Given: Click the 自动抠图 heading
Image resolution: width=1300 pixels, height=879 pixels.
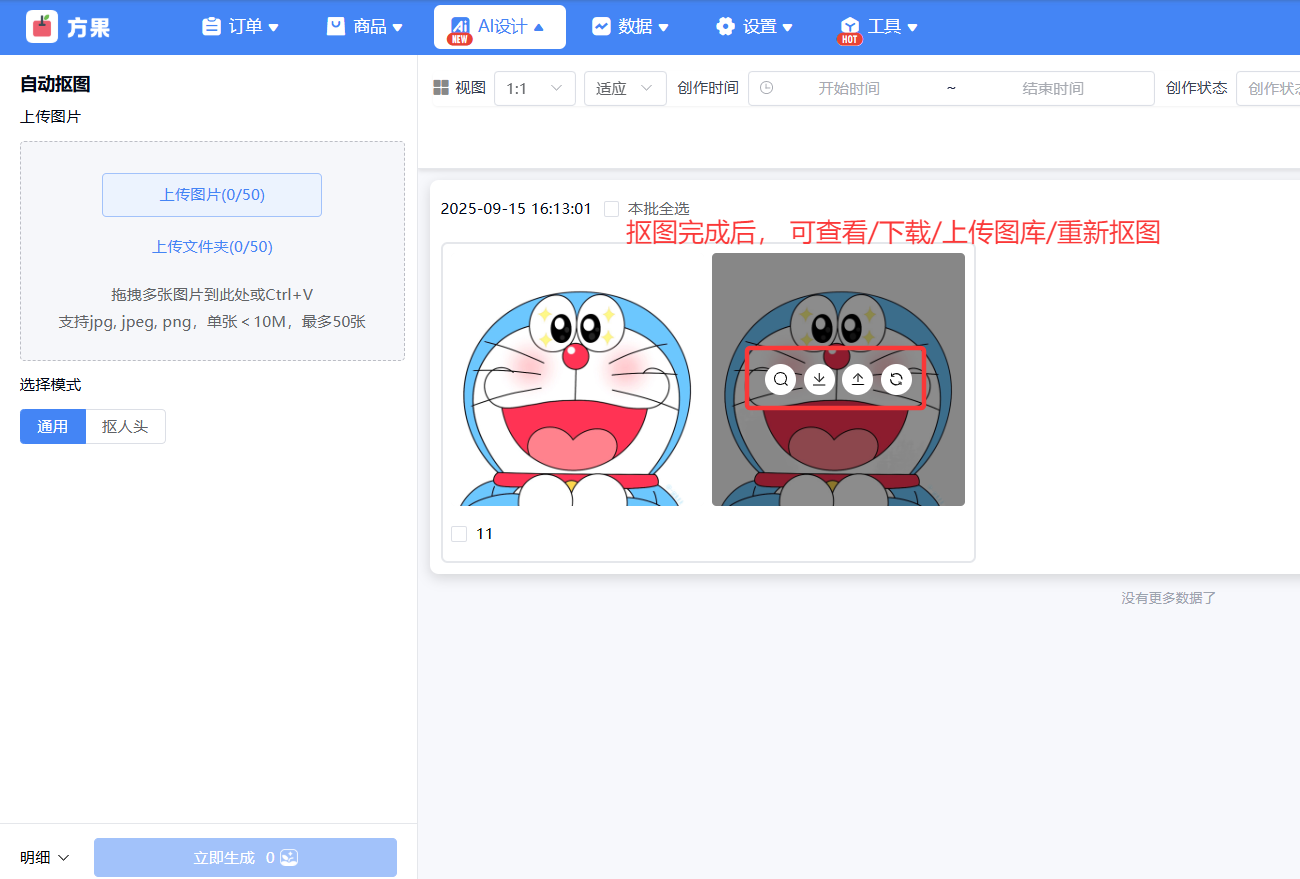Looking at the screenshot, I should point(55,84).
